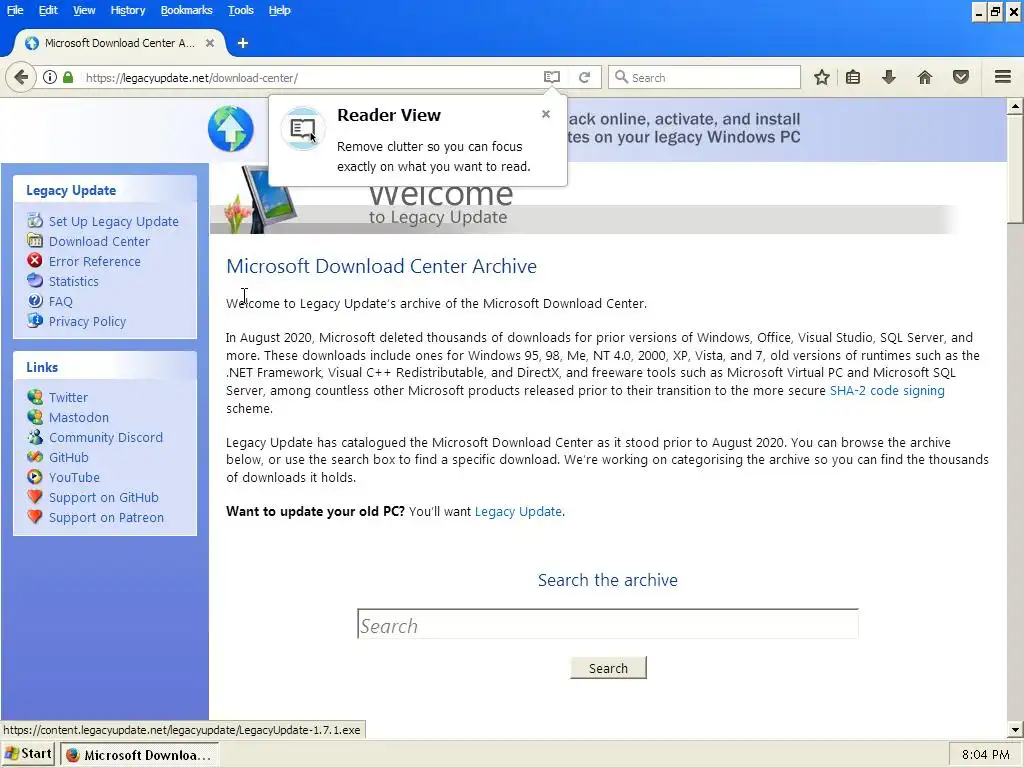Open the Downloads arrow icon
The width and height of the screenshot is (1024, 768).
[889, 77]
